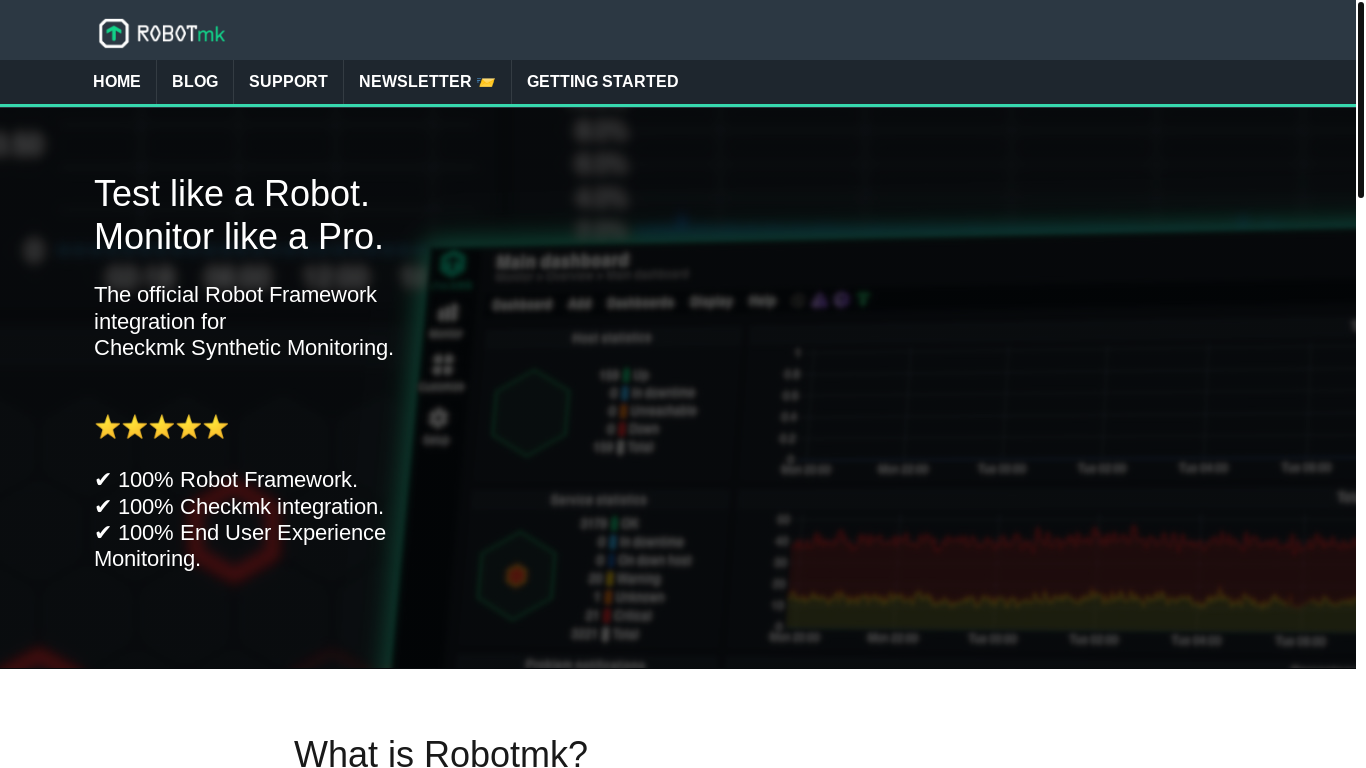Open the SUPPORT menu item
The height and width of the screenshot is (768, 1366).
coord(288,82)
